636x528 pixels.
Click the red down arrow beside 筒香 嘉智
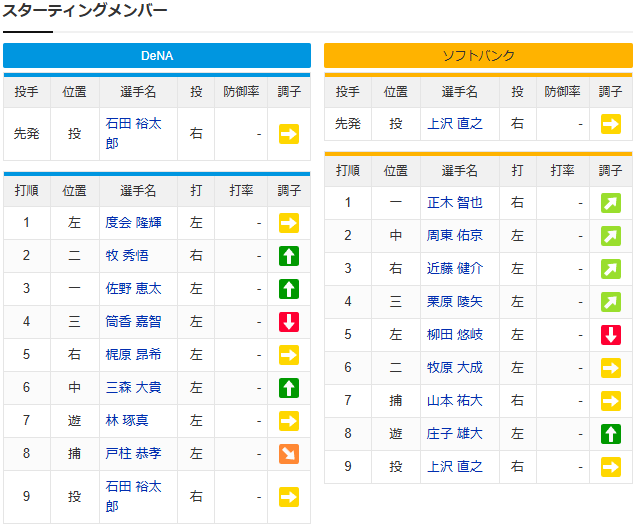pyautogui.click(x=289, y=322)
